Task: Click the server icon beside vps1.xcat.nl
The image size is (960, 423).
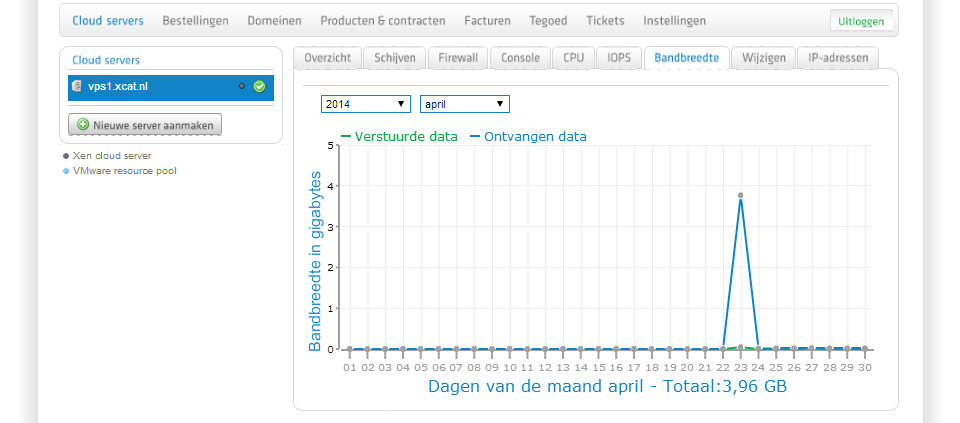Action: 77,87
